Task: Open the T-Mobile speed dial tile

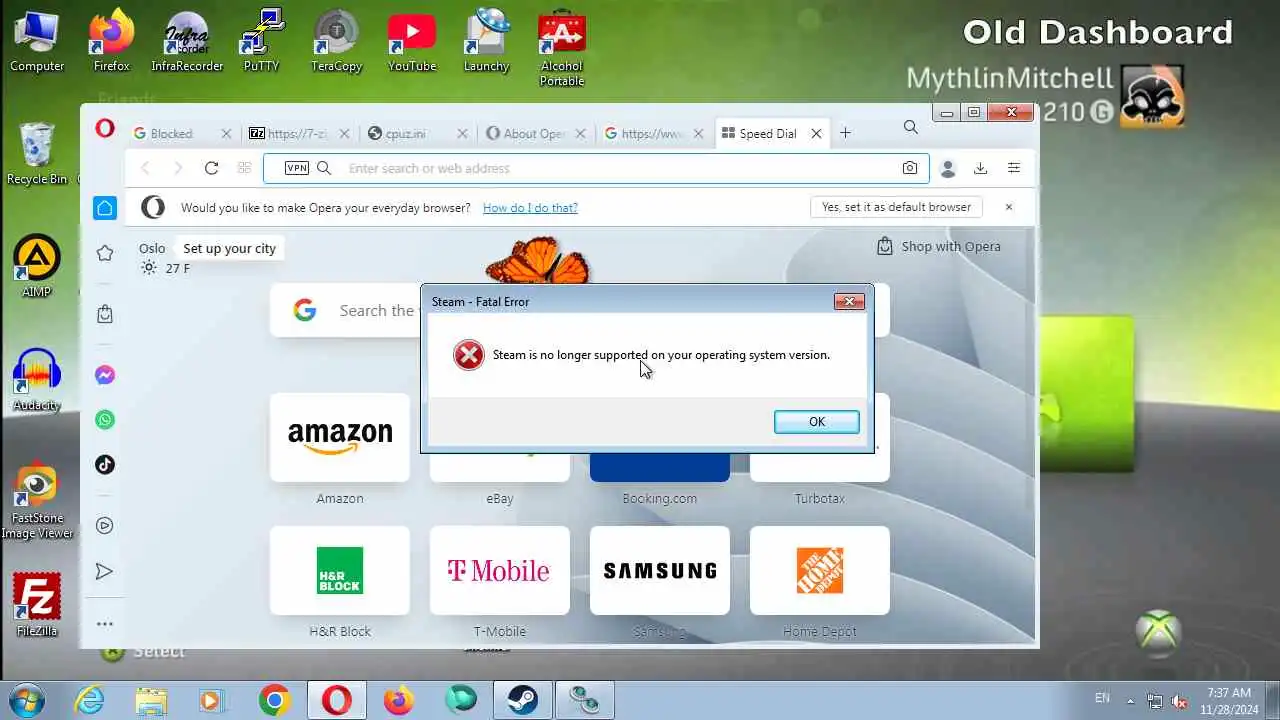Action: (x=500, y=570)
